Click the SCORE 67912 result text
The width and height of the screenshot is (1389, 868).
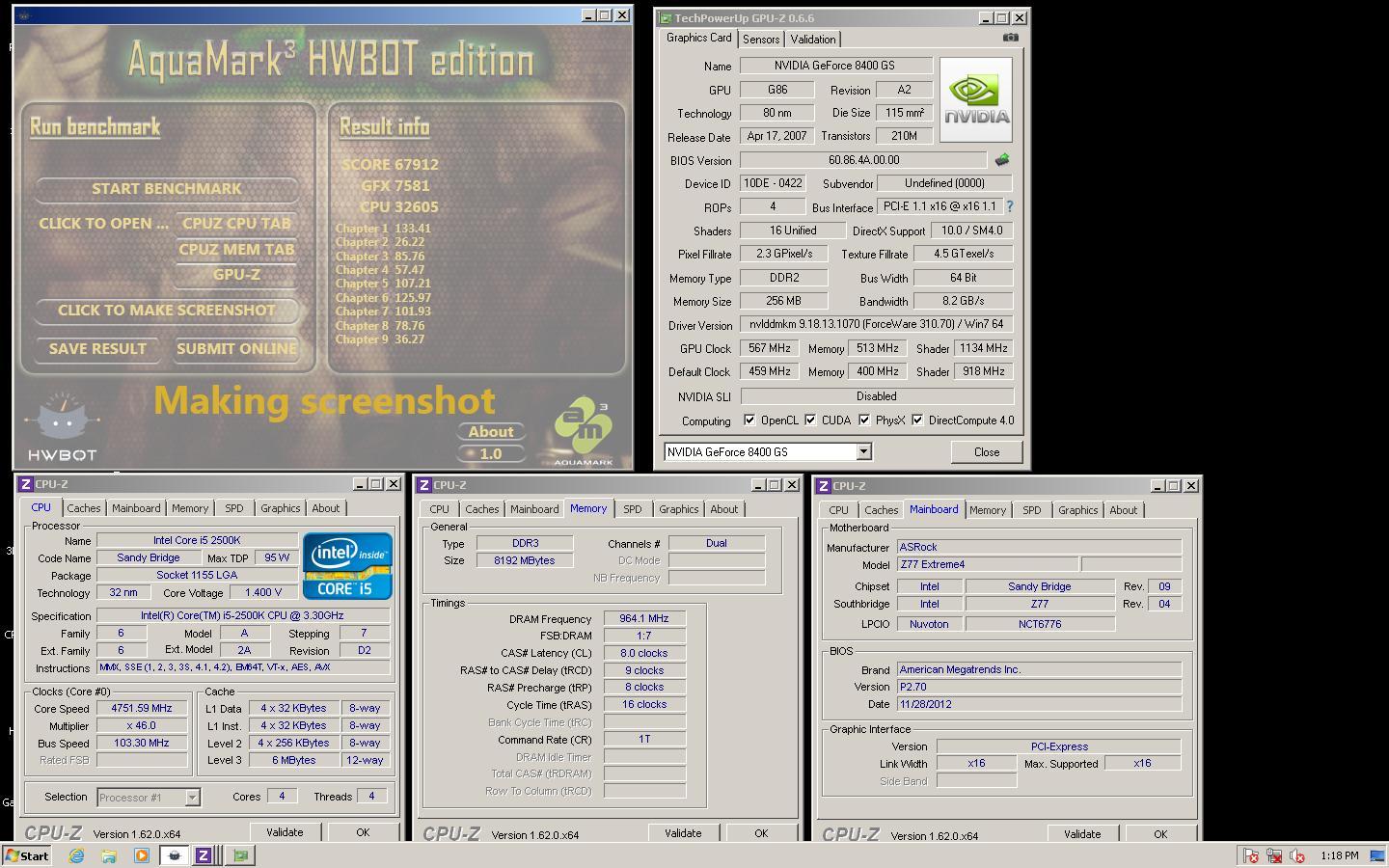tap(390, 165)
